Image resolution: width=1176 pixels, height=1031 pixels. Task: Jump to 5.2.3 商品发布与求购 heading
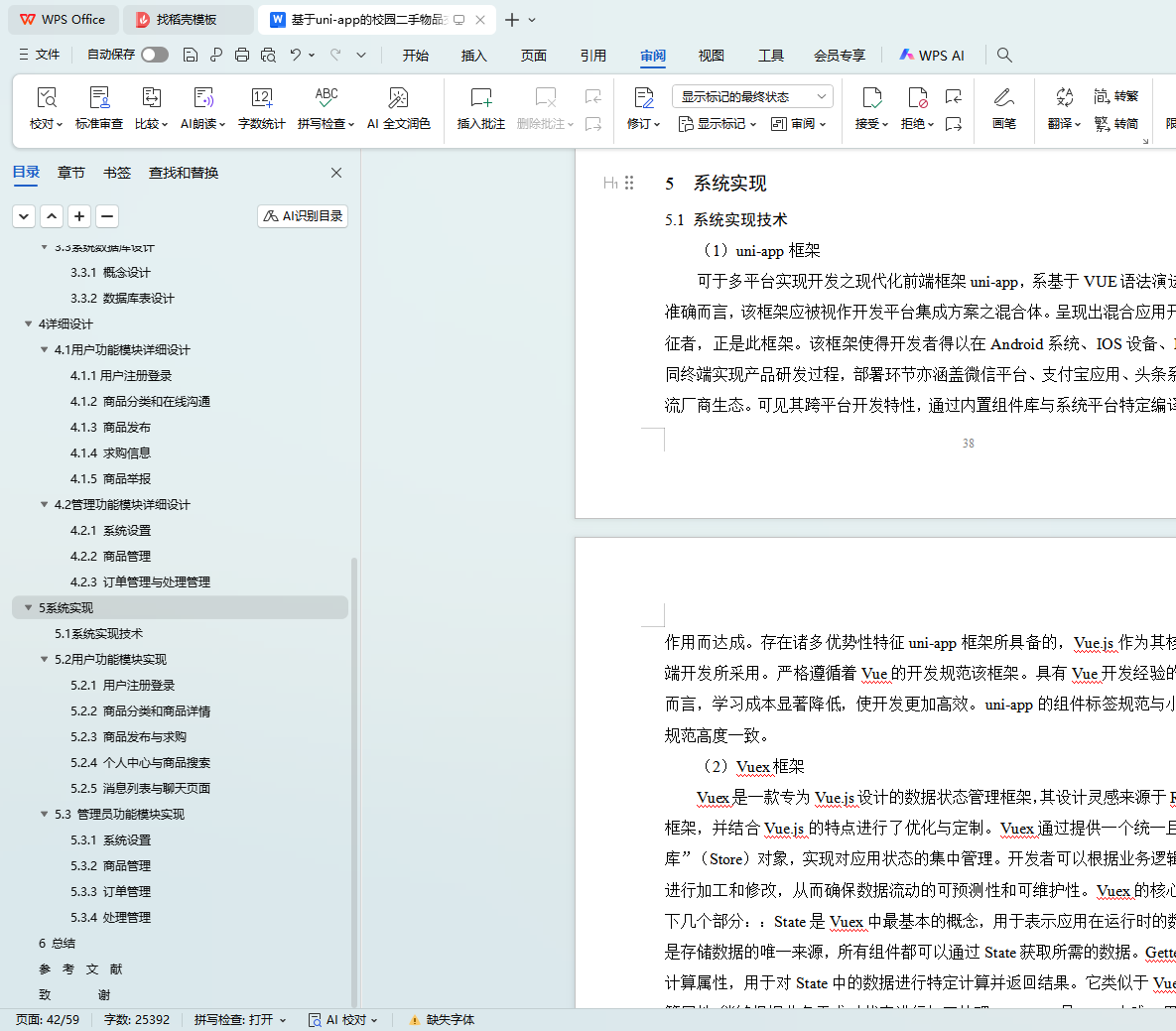coord(128,736)
